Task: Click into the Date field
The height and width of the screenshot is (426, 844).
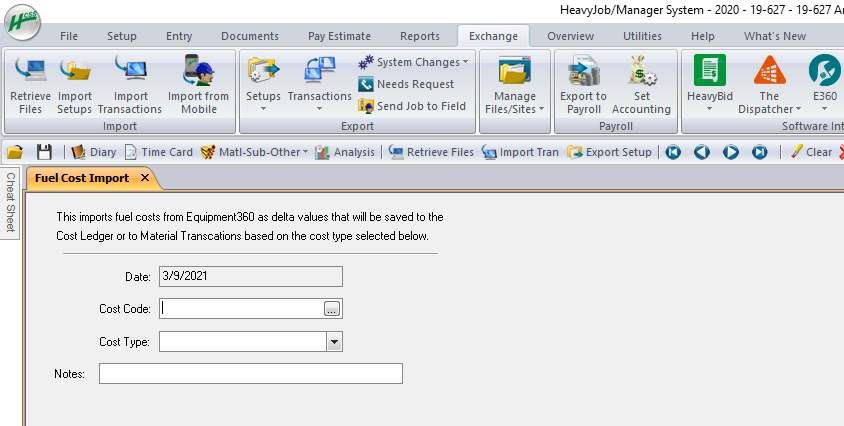Action: coord(251,276)
